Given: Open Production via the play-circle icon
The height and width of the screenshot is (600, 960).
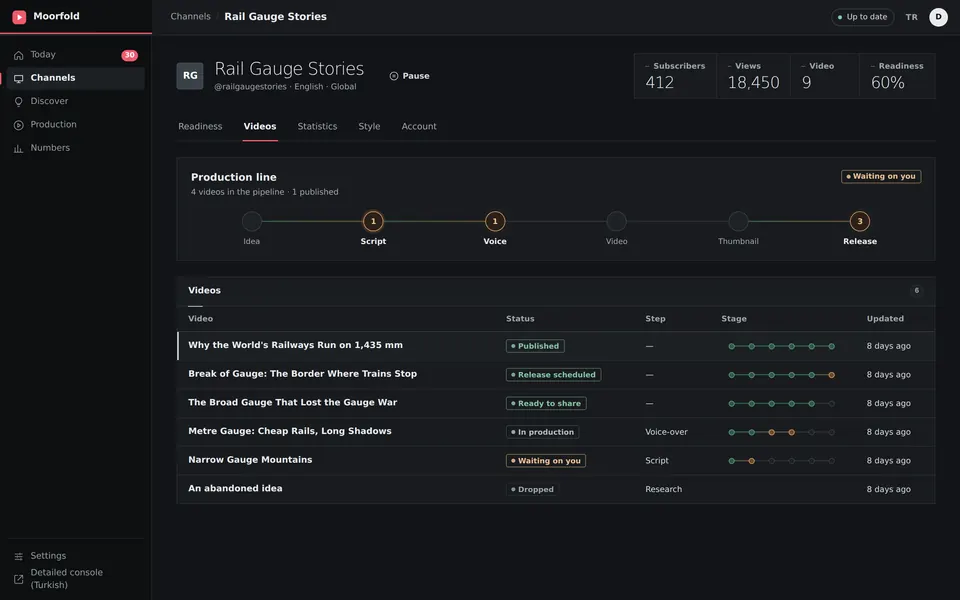Looking at the screenshot, I should click(x=18, y=125).
